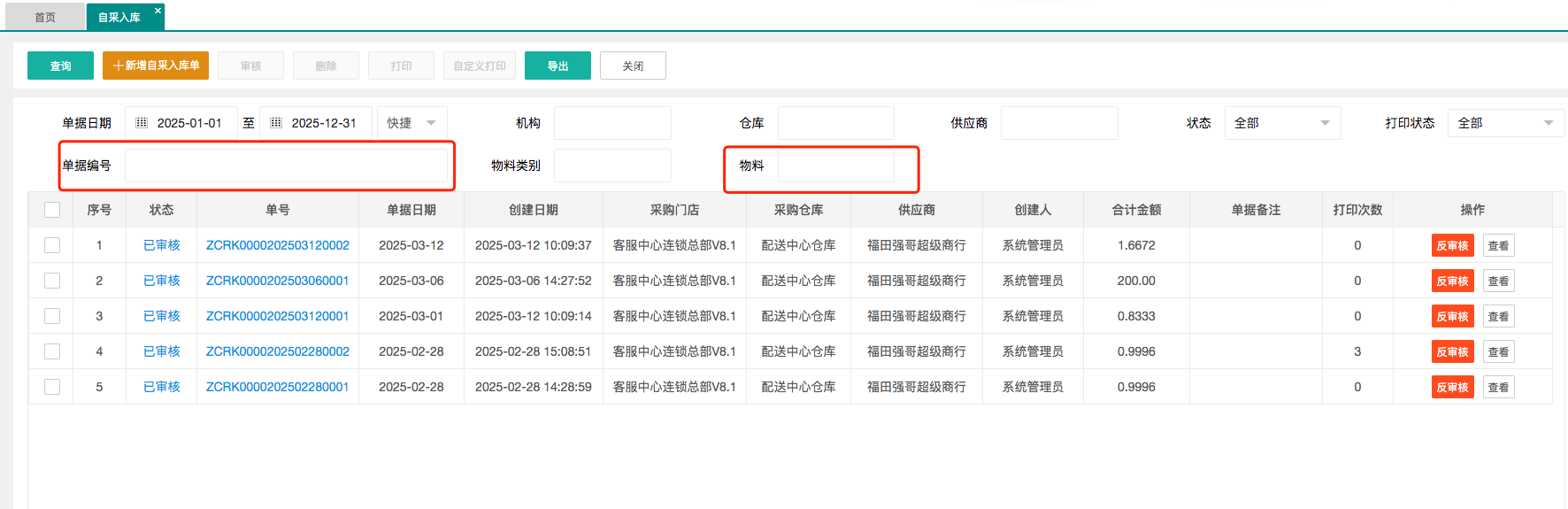
Task: Click the end date calendar icon
Action: coord(276,123)
